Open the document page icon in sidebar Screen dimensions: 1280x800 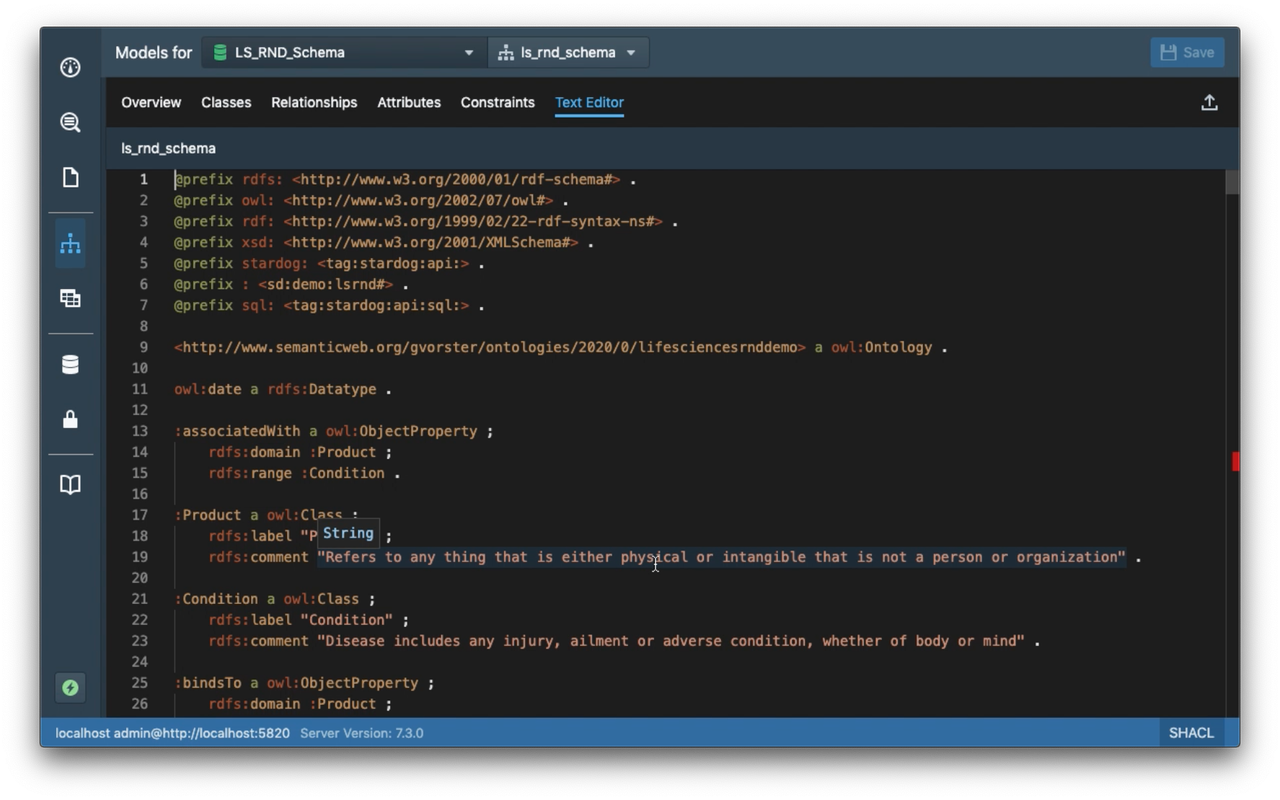click(x=70, y=178)
